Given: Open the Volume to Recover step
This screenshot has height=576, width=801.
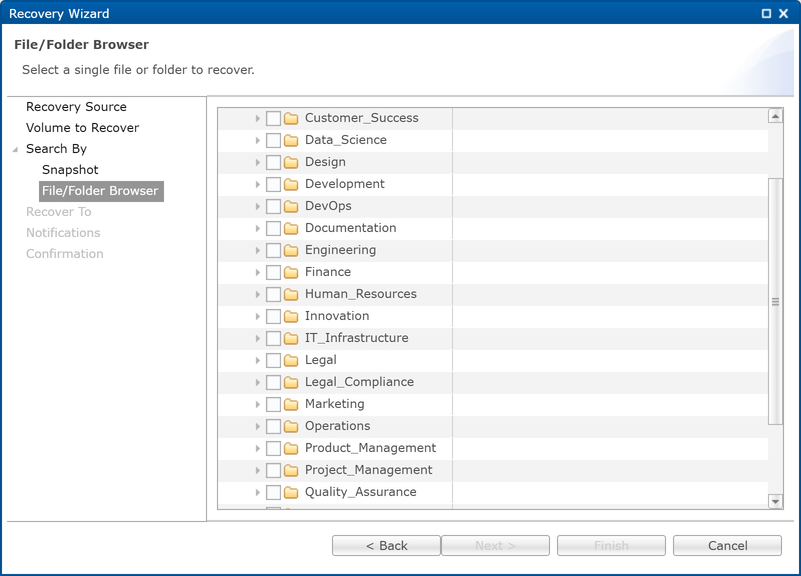Looking at the screenshot, I should click(82, 128).
